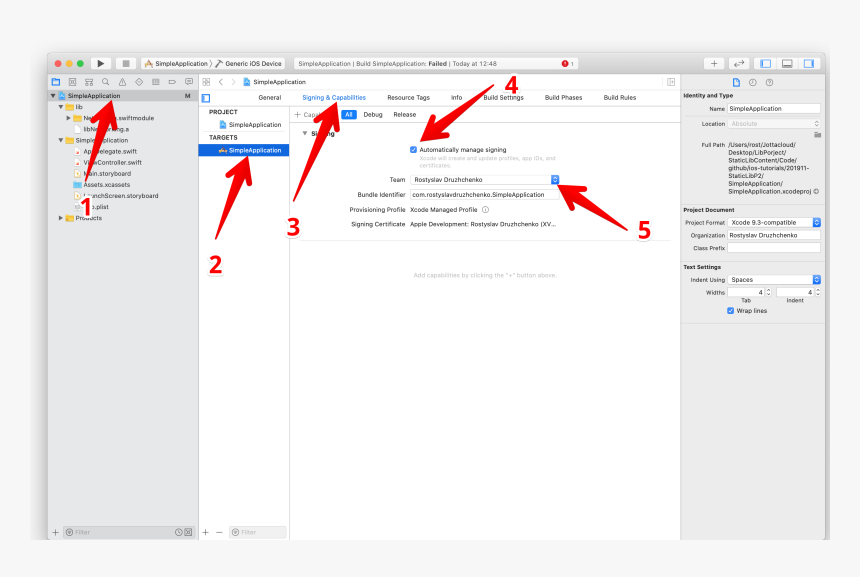This screenshot has width=860, height=577.
Task: Toggle the project/targets list sidebar icon
Action: pos(206,98)
